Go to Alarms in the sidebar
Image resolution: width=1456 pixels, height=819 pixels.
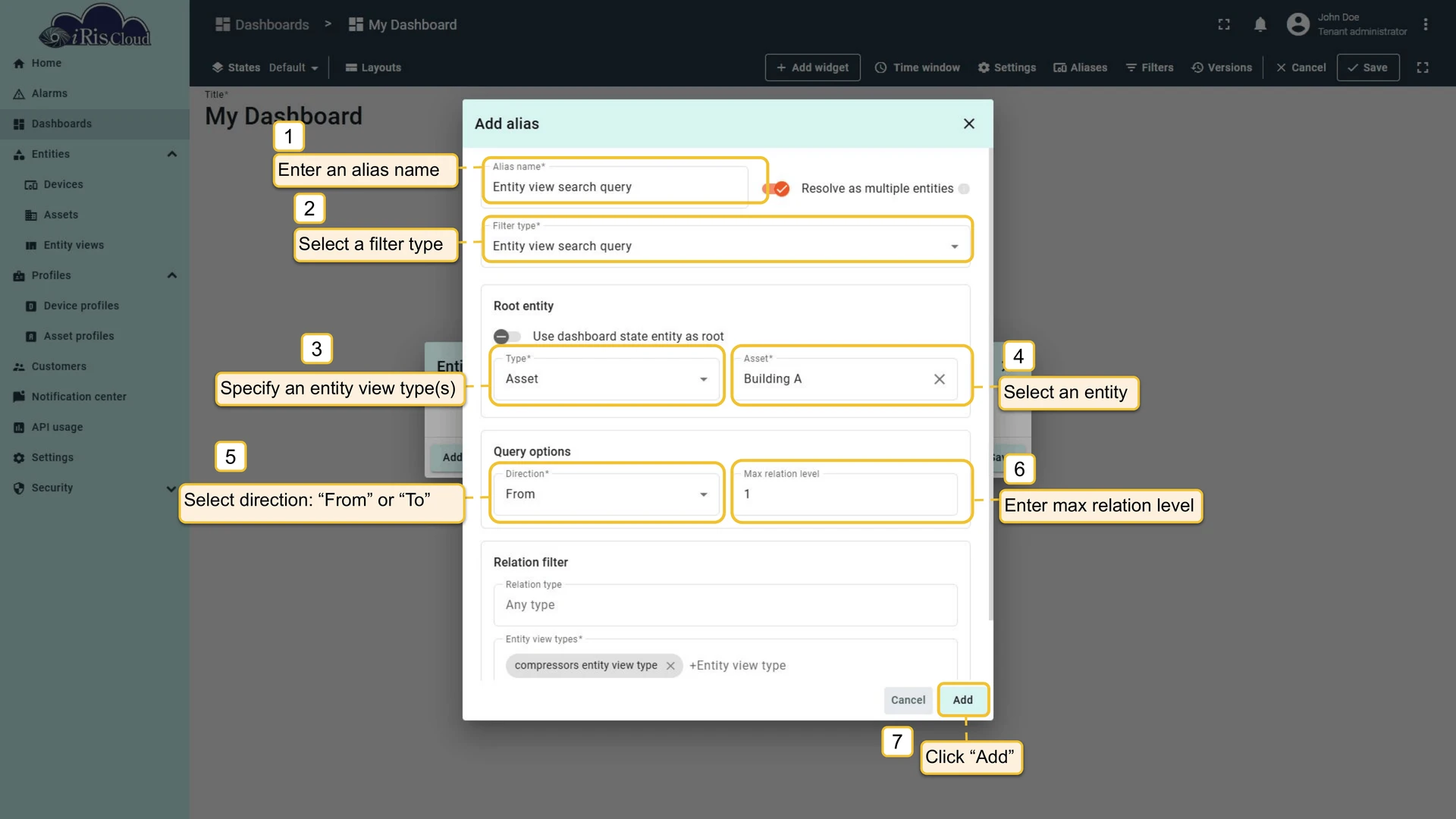coord(94,93)
